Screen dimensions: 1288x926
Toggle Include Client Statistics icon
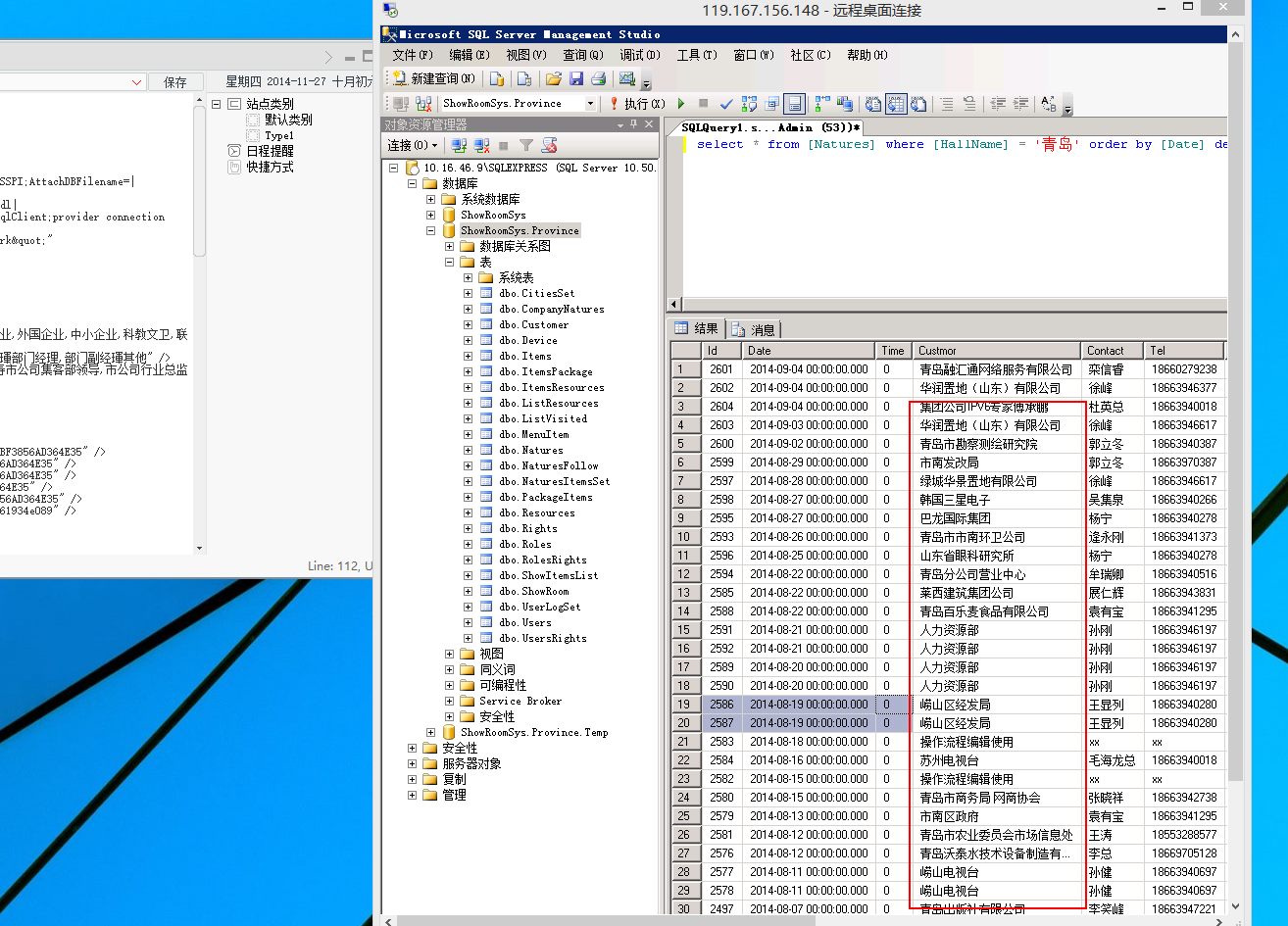pyautogui.click(x=844, y=104)
